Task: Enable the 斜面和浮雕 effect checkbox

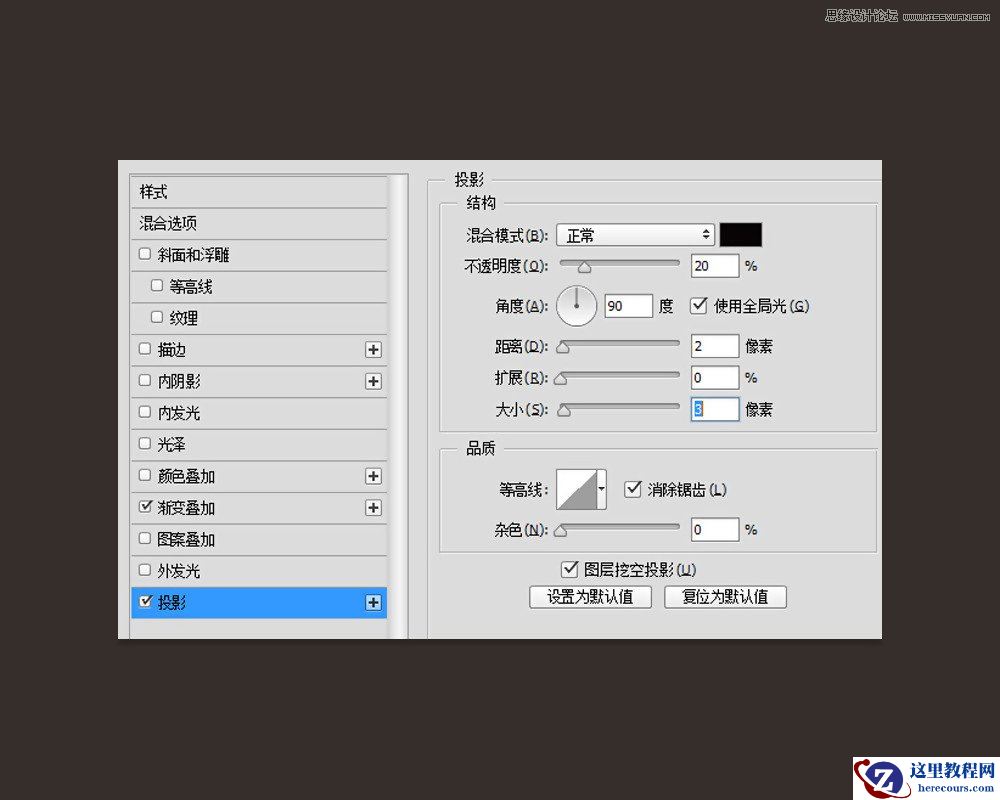Action: click(145, 254)
